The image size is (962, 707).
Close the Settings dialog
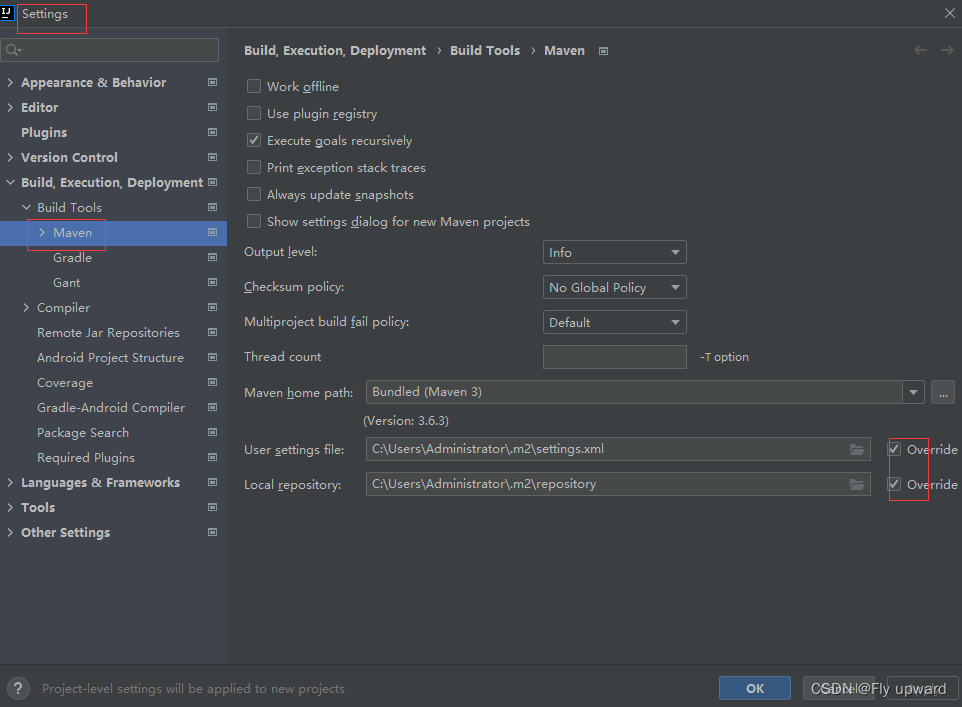click(x=950, y=13)
